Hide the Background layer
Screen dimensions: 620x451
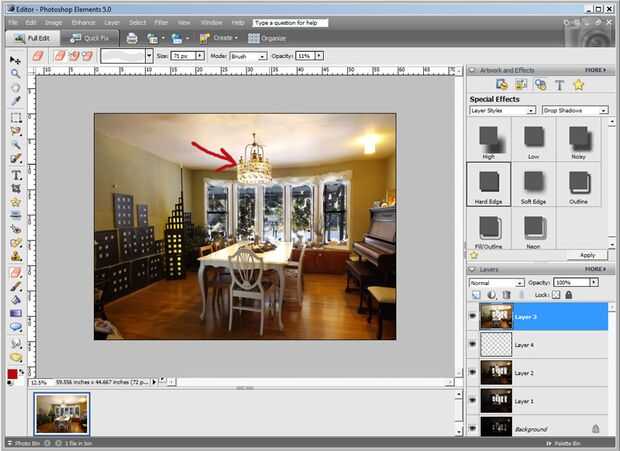[x=474, y=429]
